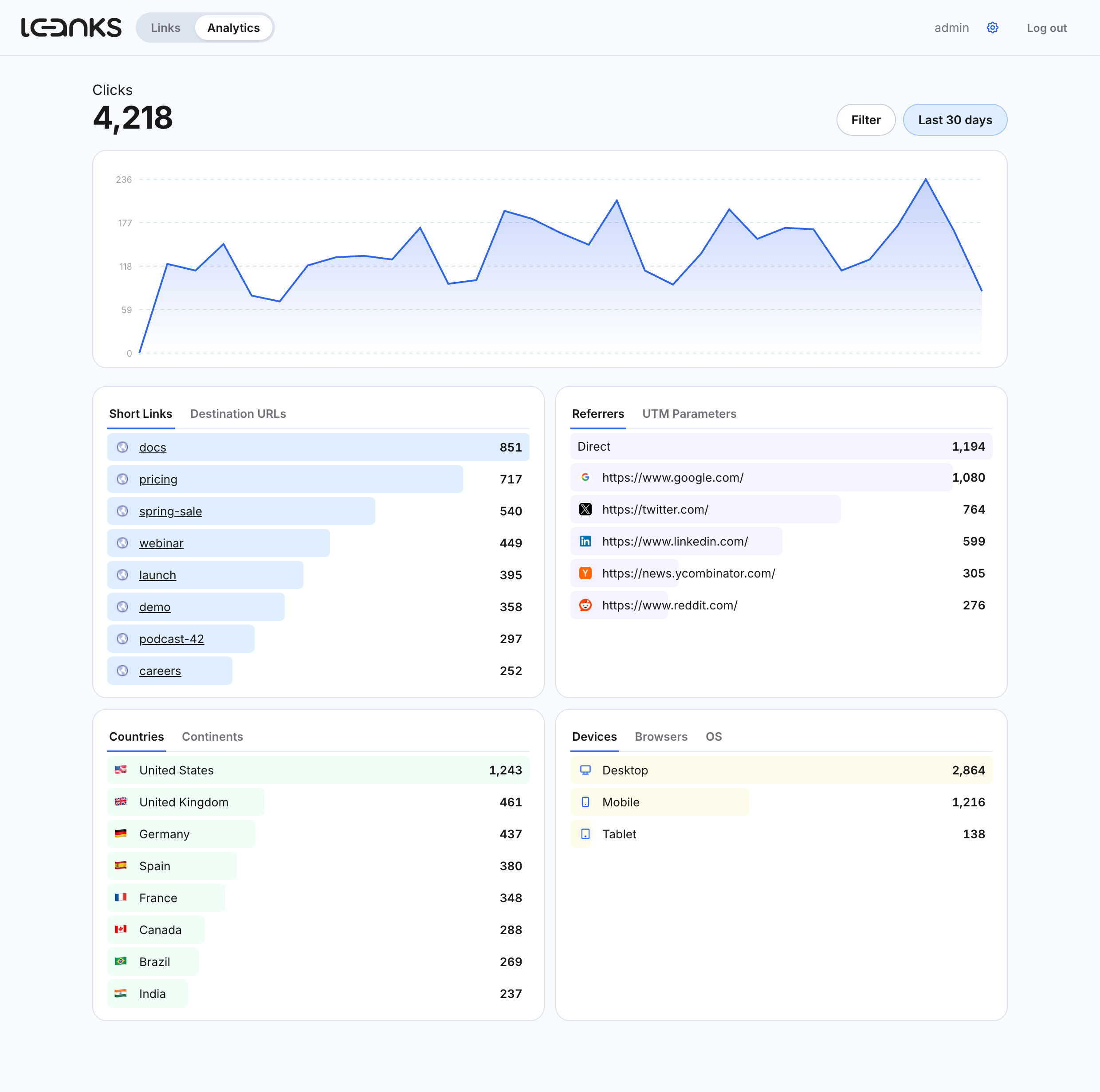This screenshot has width=1100, height=1092.
Task: Select the Germany country row
Action: 318,833
